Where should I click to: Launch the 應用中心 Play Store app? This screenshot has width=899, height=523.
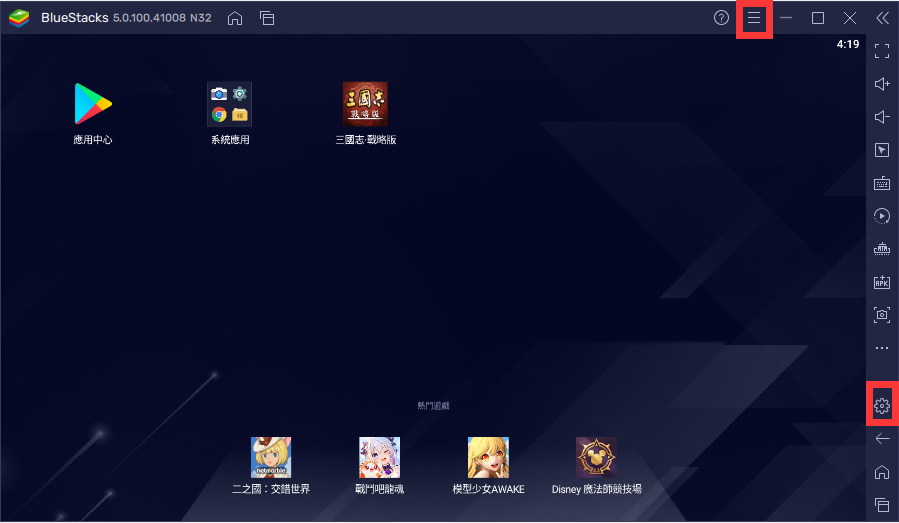93,114
